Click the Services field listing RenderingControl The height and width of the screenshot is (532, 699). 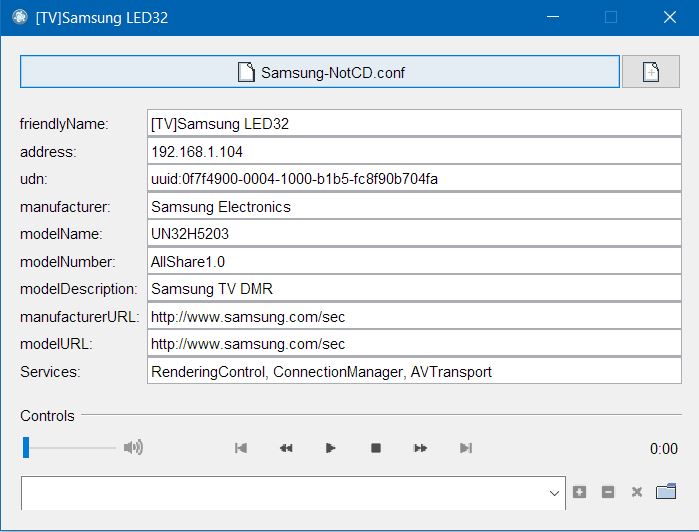(x=414, y=371)
